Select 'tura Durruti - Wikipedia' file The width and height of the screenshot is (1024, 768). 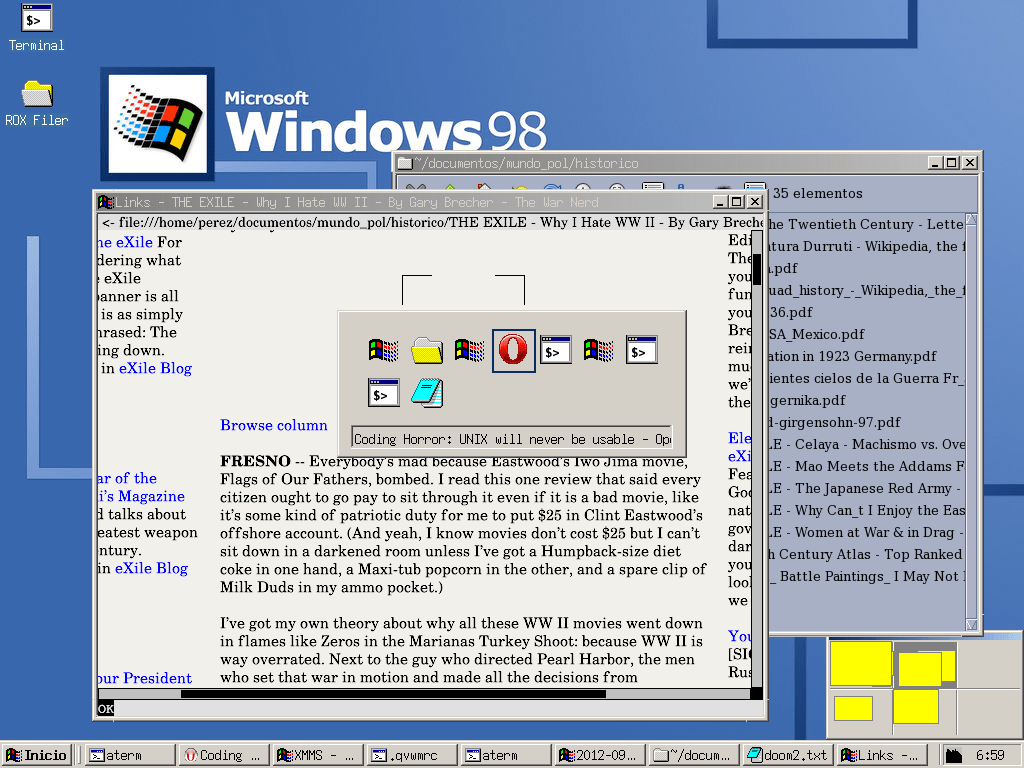pos(866,246)
